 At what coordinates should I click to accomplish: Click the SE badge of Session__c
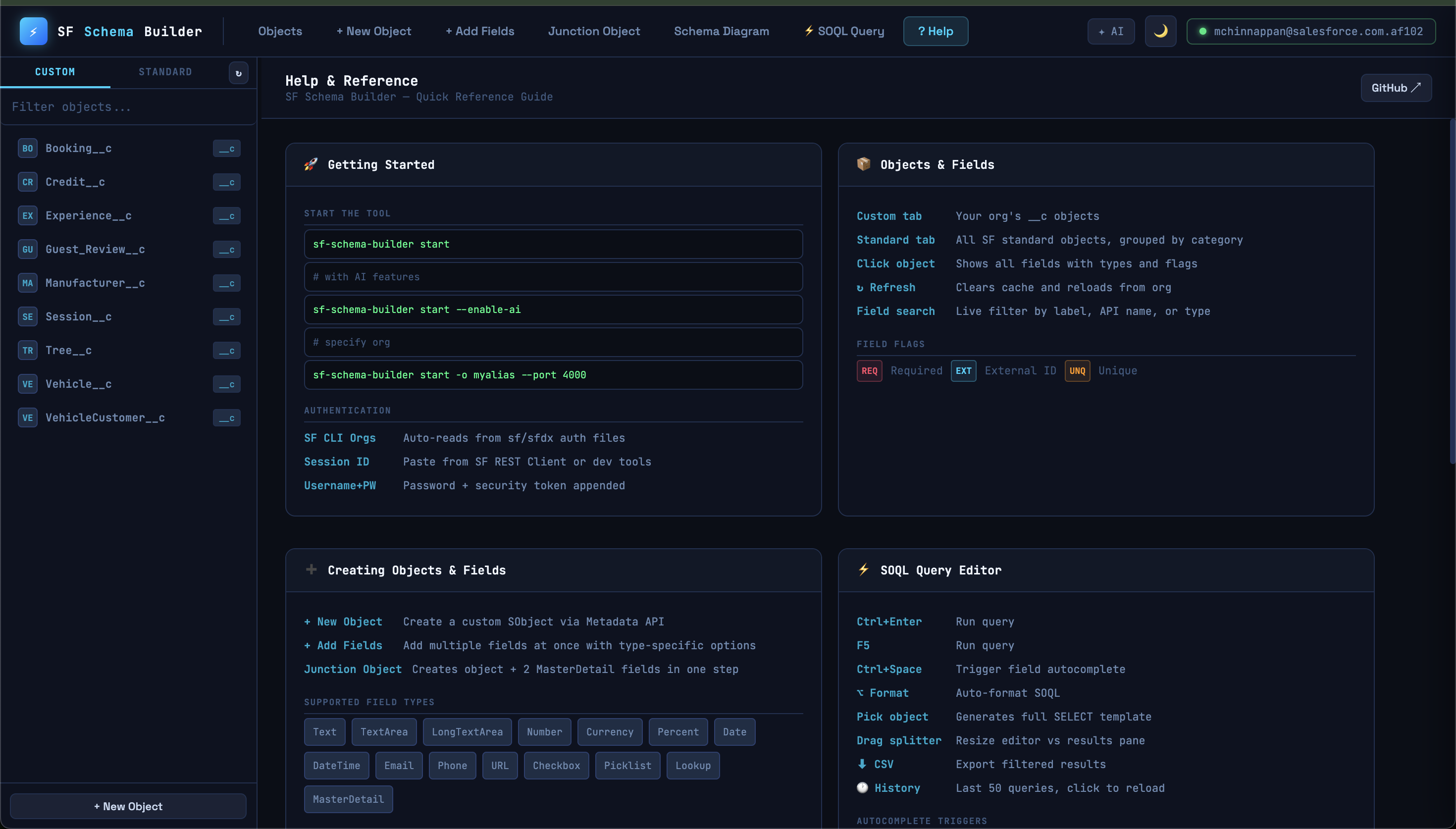click(27, 316)
